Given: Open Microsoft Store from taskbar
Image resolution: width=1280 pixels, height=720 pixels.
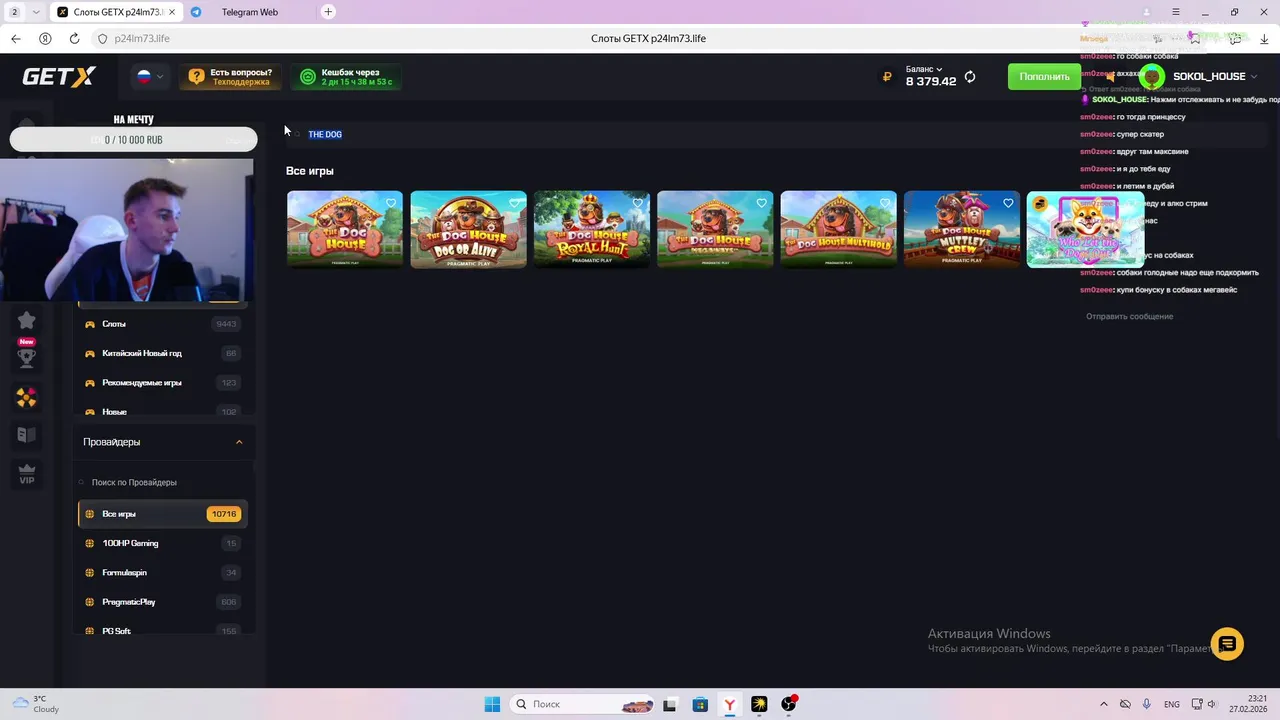Looking at the screenshot, I should point(700,704).
